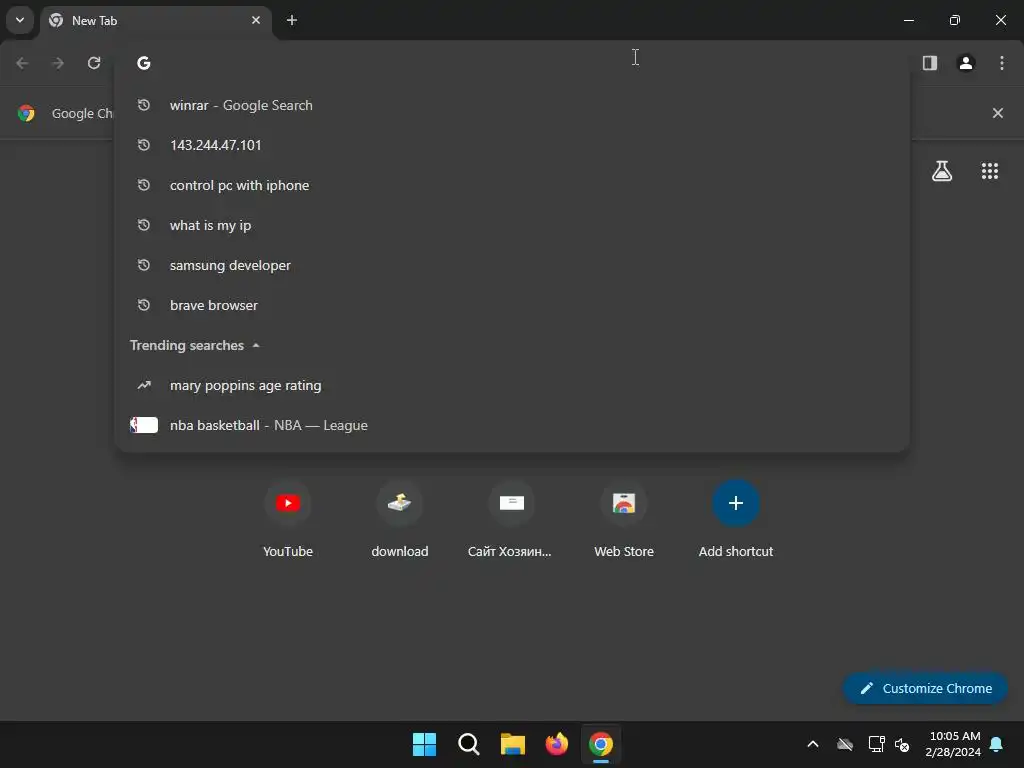Image resolution: width=1024 pixels, height=768 pixels.
Task: Click the Google G icon in address bar
Action: point(144,63)
